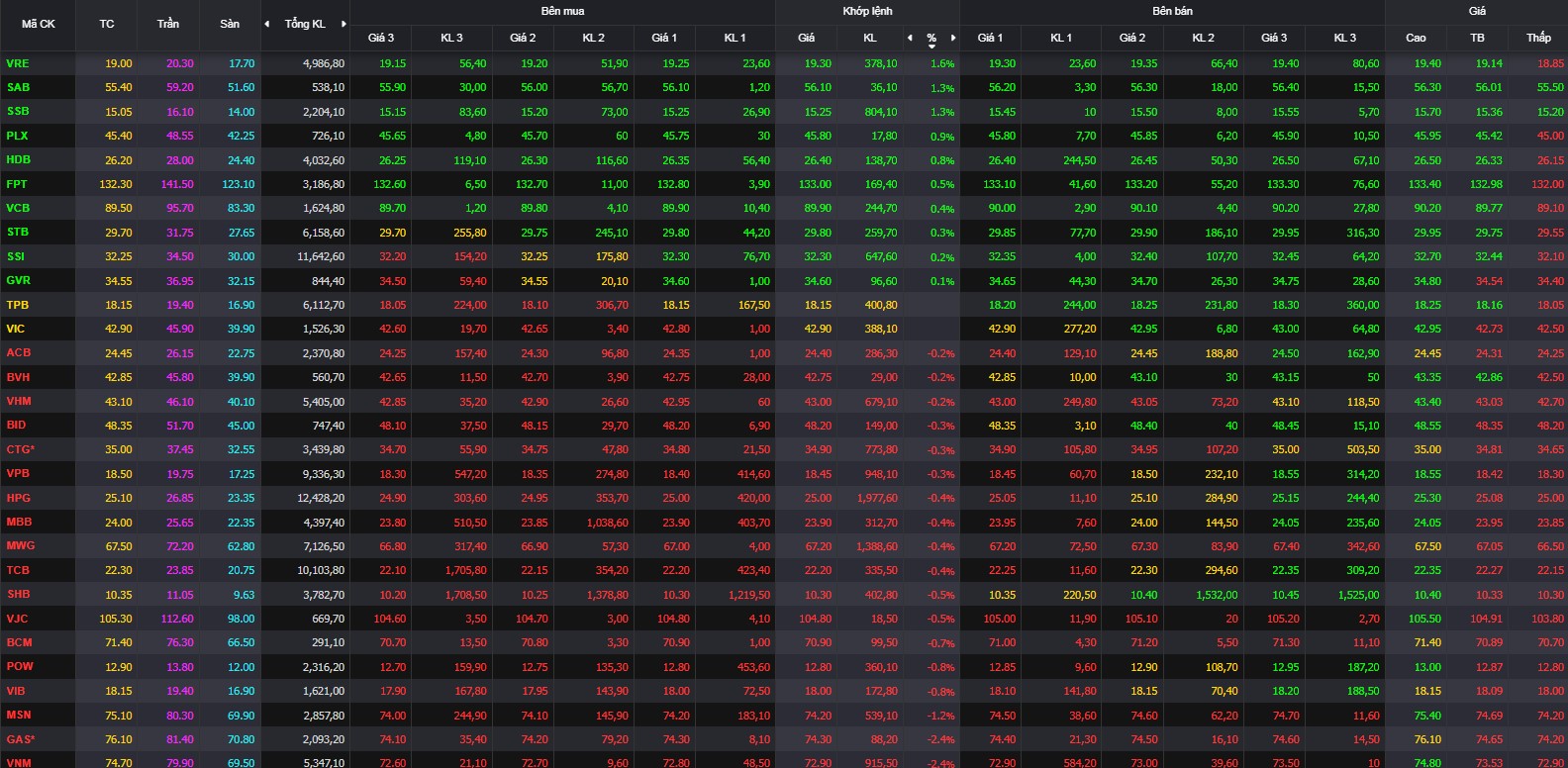Choose the POW ticker symbol
1568x768 pixels.
click(20, 666)
